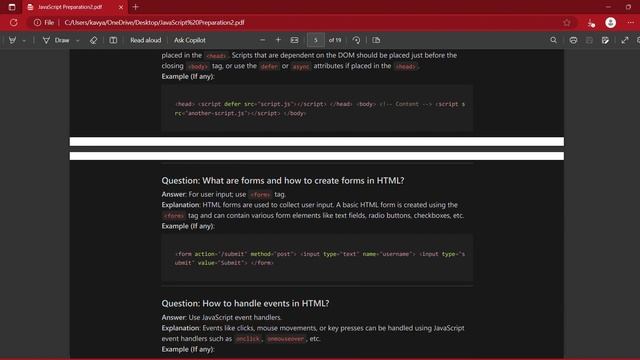This screenshot has width=640, height=360.
Task: Click the Save as icon
Action: 605,40
